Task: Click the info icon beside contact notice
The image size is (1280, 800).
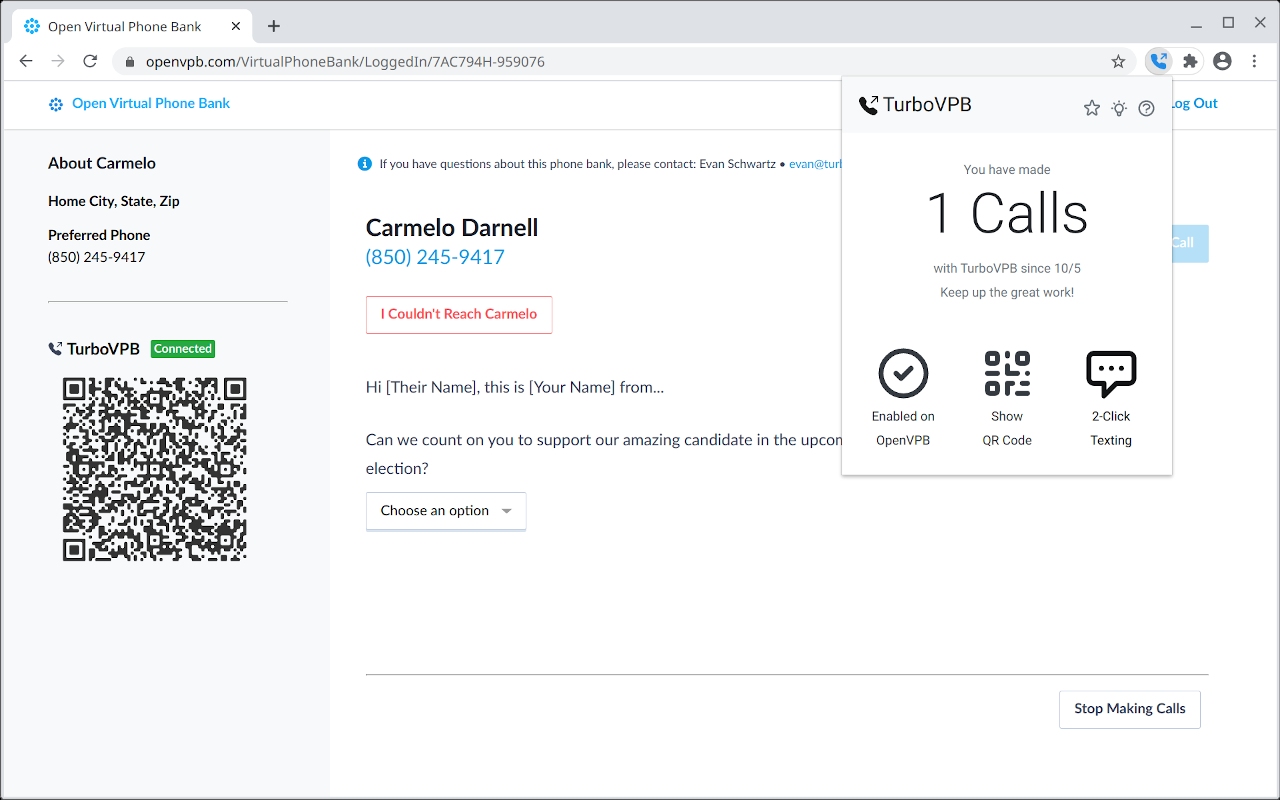Action: coord(365,164)
